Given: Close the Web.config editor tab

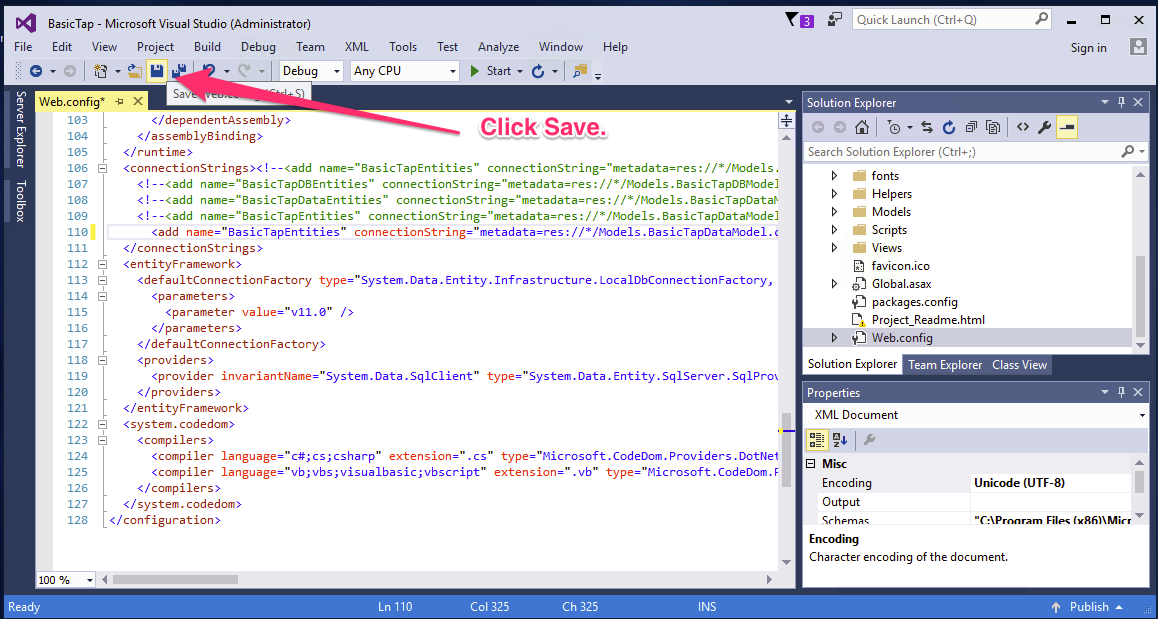Looking at the screenshot, I should point(137,101).
